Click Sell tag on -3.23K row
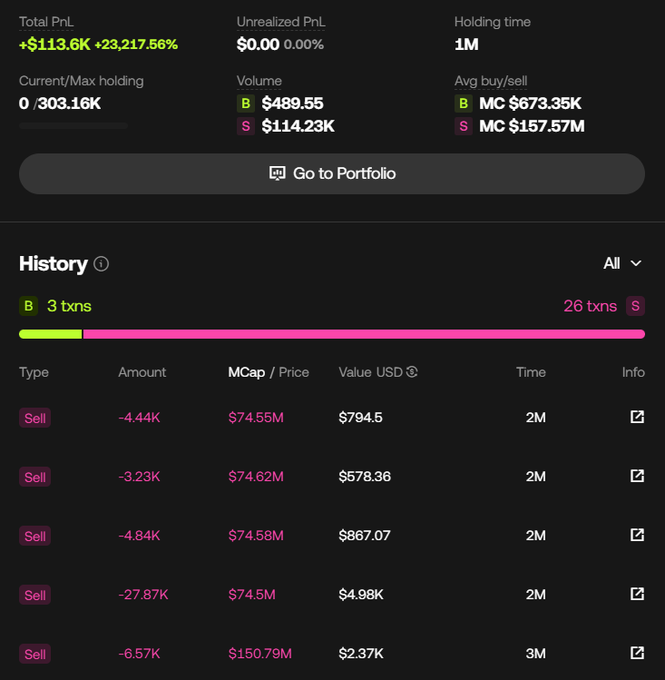Image resolution: width=665 pixels, height=680 pixels. pyautogui.click(x=35, y=477)
